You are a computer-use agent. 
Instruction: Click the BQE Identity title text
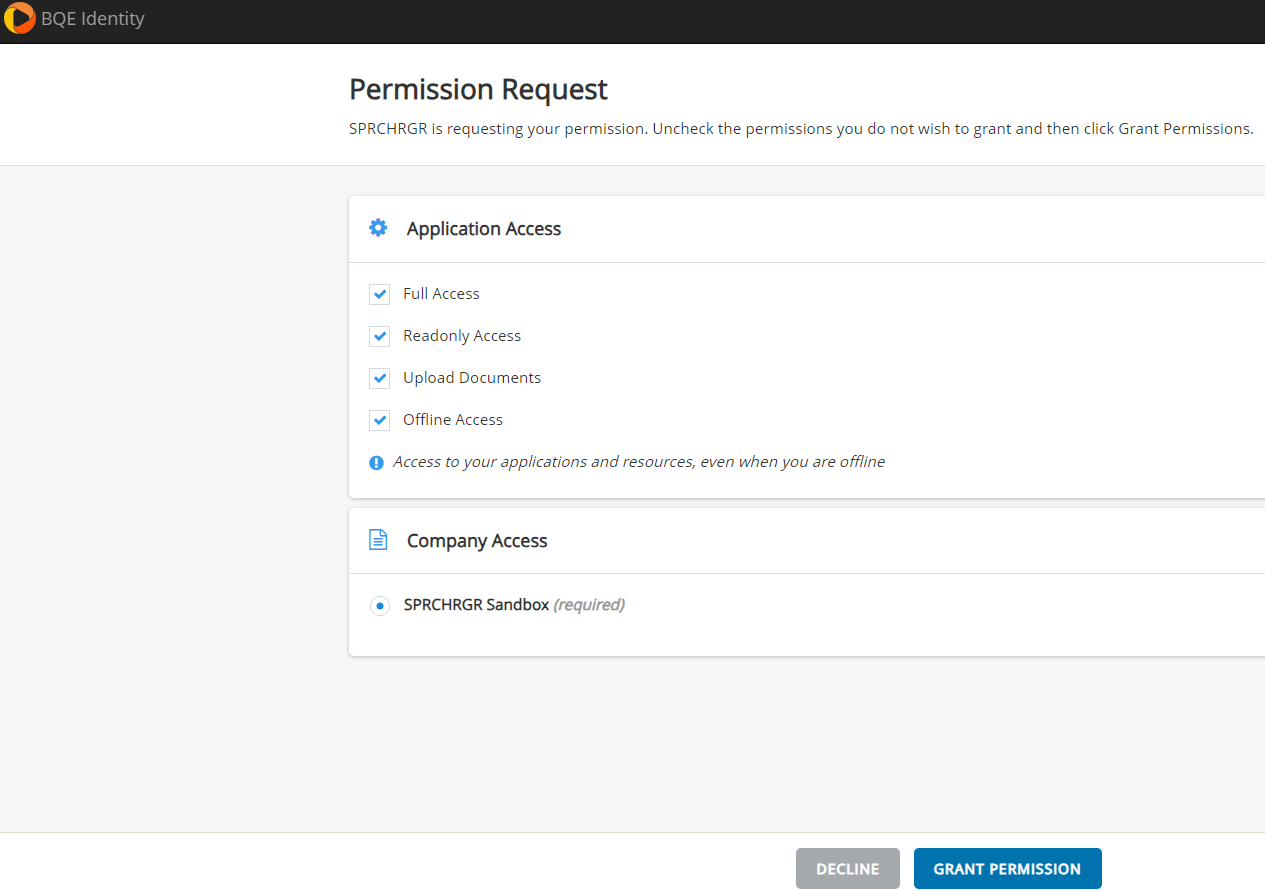[93, 19]
